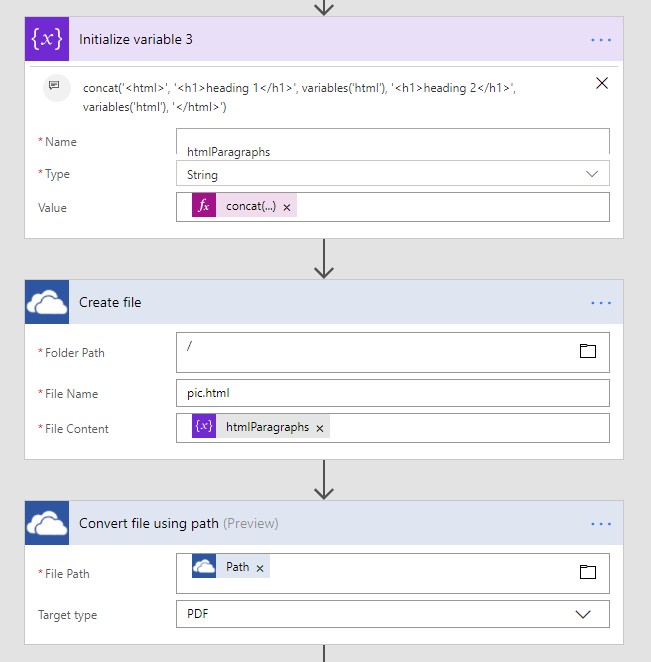This screenshot has width=651, height=662.
Task: Click the Initialize variable 3 curly-brace icon
Action: click(47, 40)
